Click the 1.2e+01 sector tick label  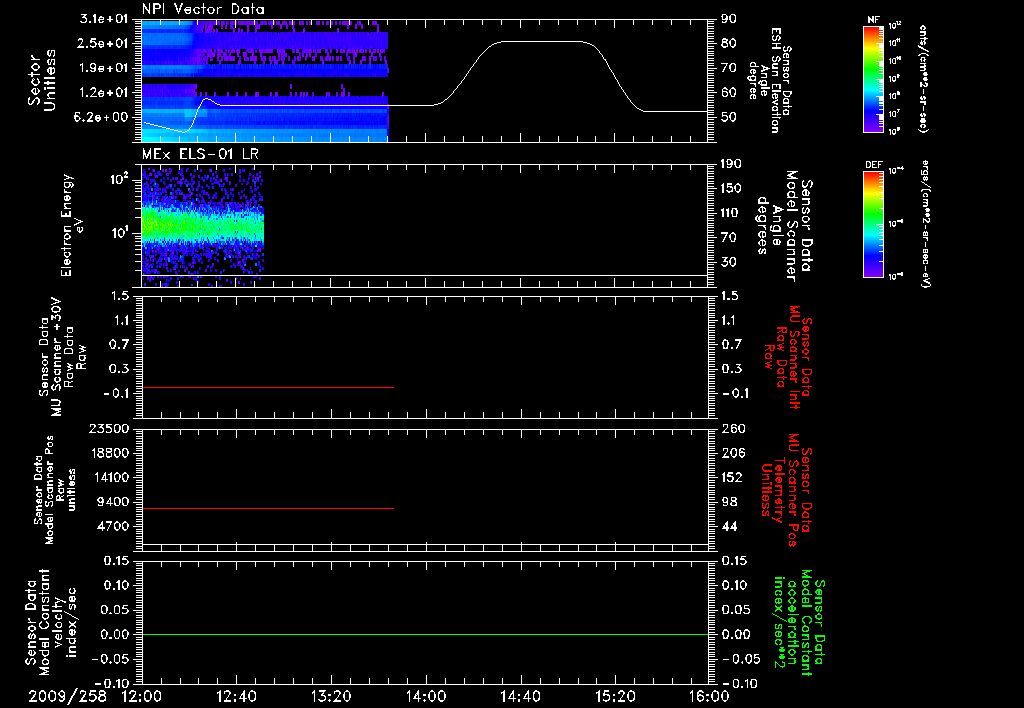tap(103, 93)
